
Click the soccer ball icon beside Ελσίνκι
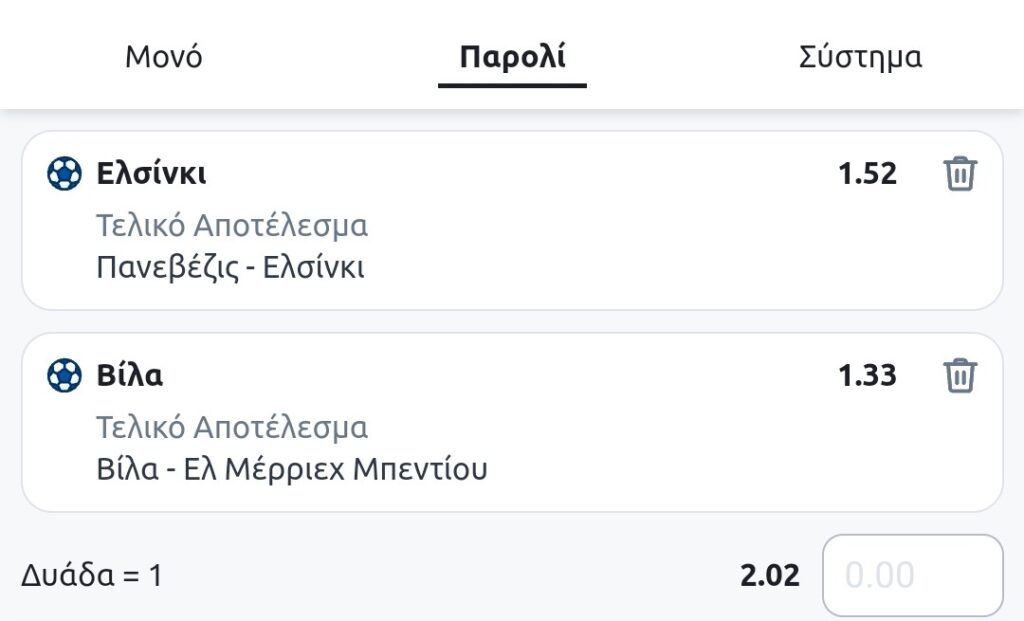click(x=64, y=174)
